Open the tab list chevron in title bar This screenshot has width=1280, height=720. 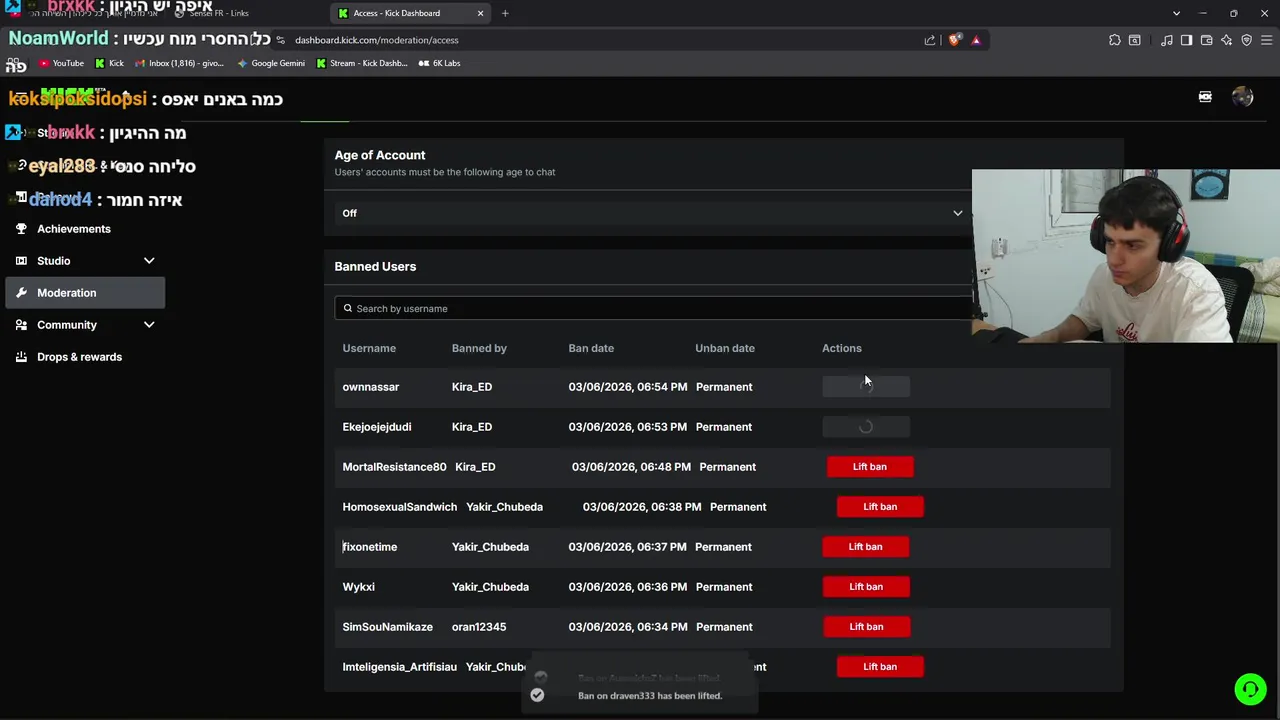[x=1176, y=13]
